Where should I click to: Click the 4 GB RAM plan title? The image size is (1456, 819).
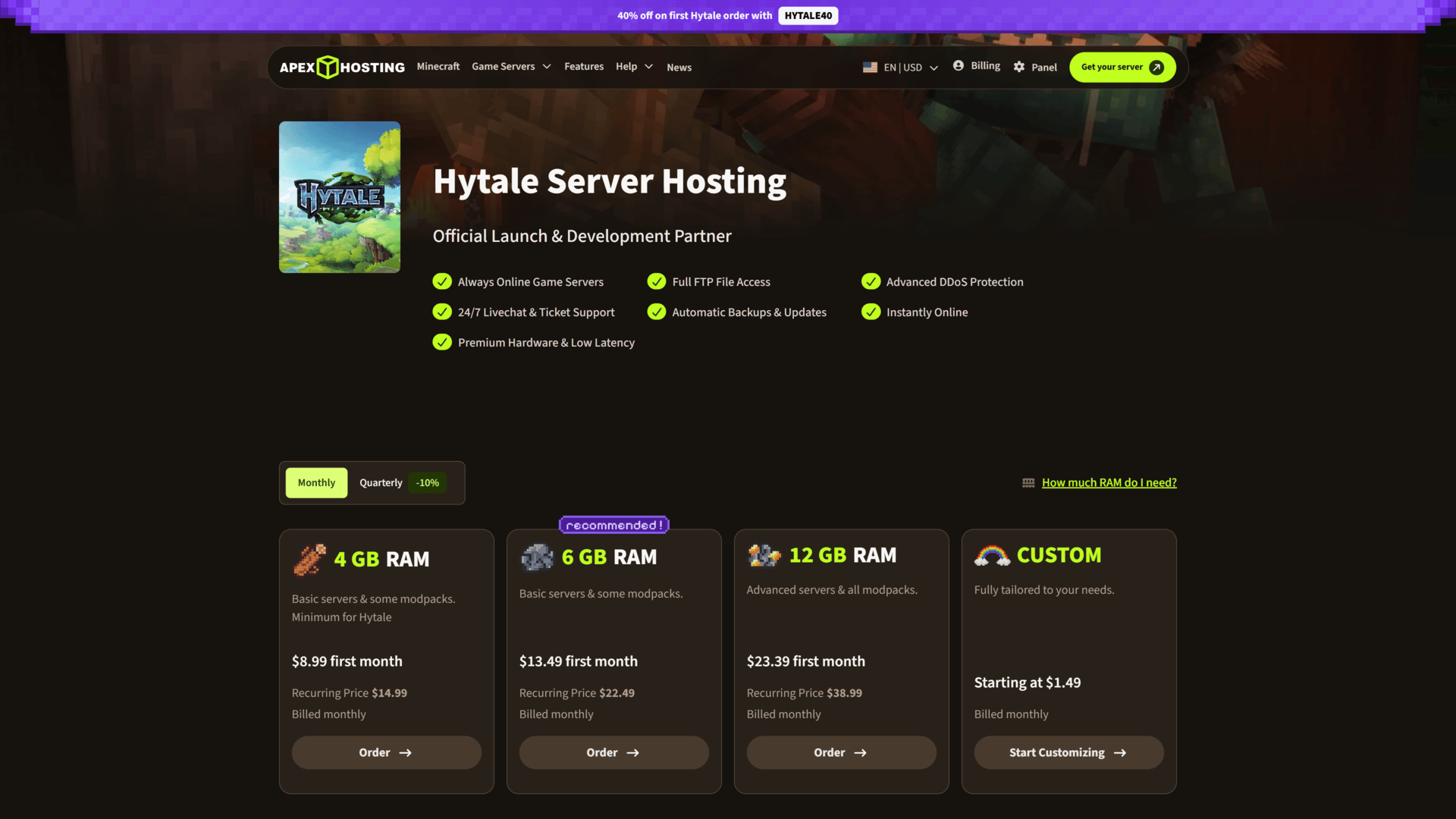point(381,560)
